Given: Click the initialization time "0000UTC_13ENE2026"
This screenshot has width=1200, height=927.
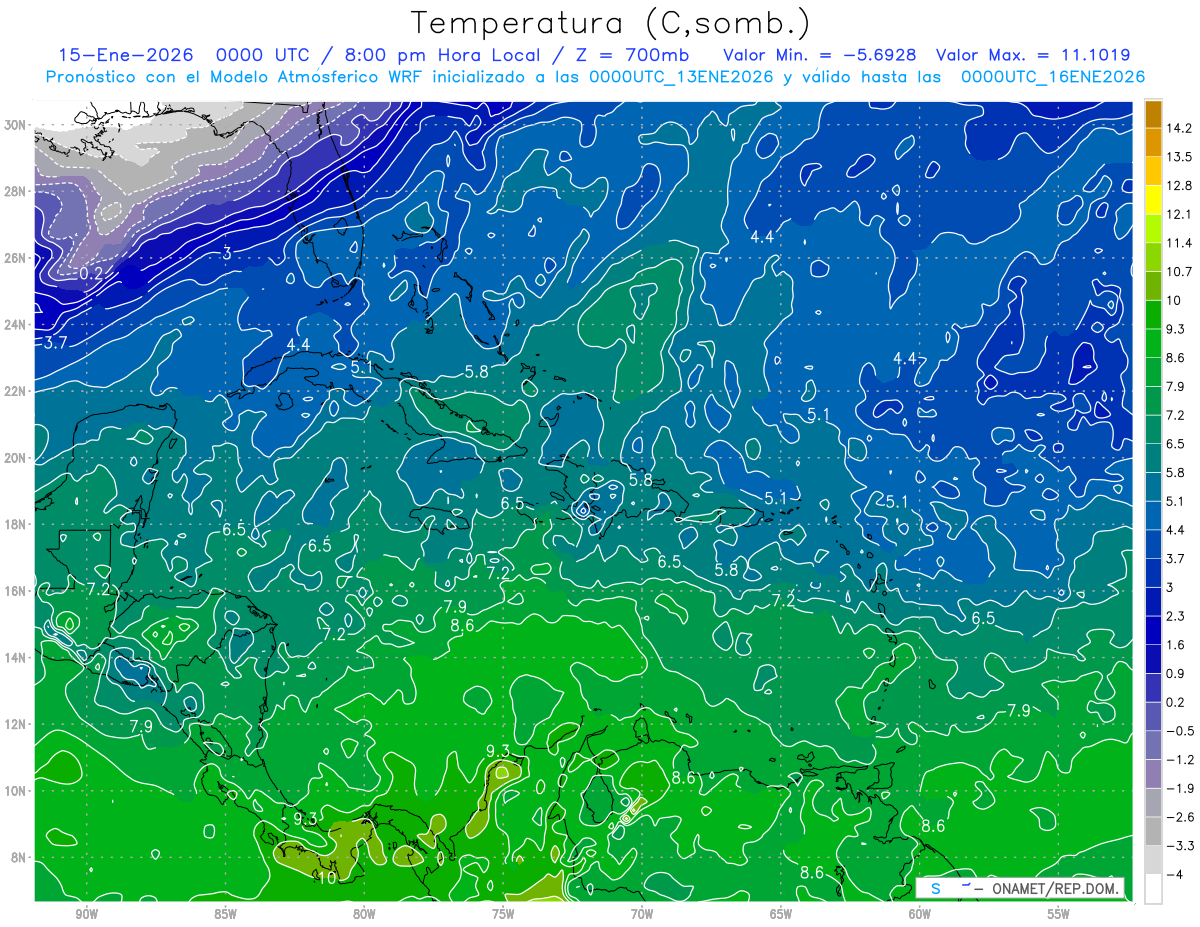Looking at the screenshot, I should tap(681, 77).
